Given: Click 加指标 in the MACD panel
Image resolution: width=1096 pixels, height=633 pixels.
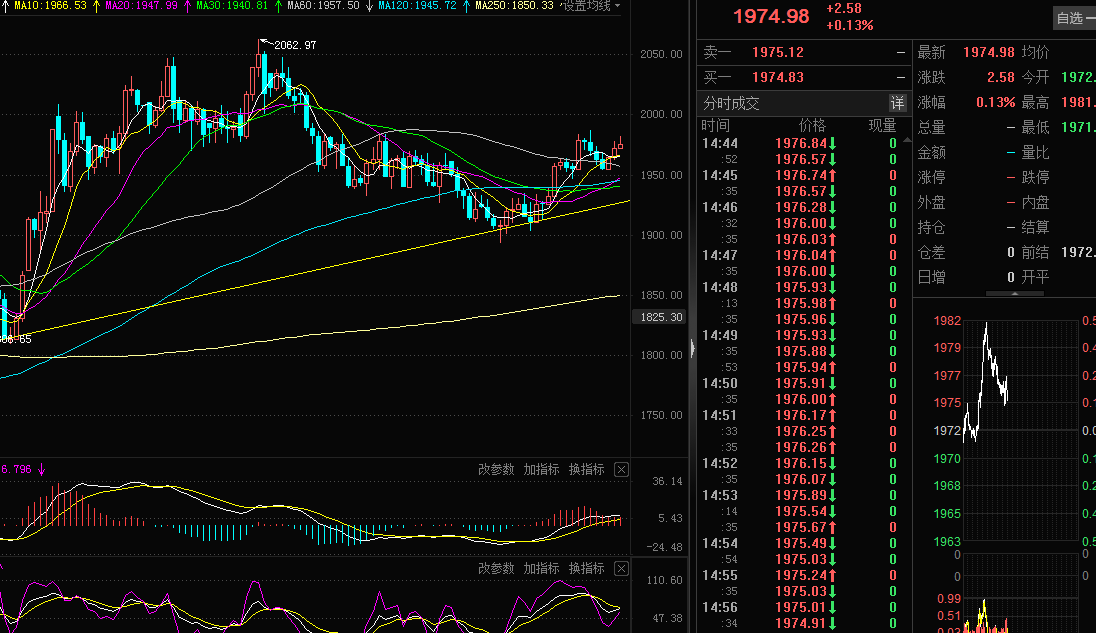Looking at the screenshot, I should coord(541,469).
